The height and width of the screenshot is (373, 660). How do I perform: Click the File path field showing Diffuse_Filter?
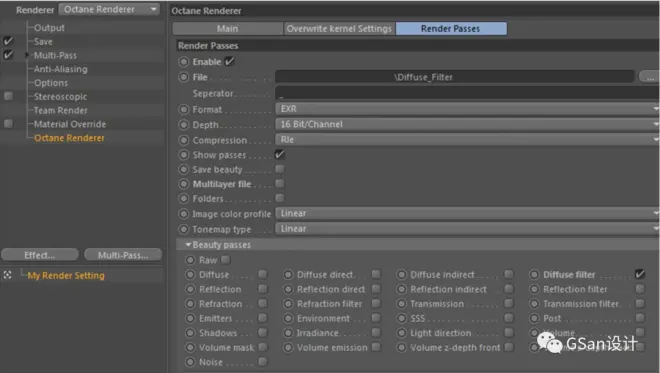(x=455, y=77)
